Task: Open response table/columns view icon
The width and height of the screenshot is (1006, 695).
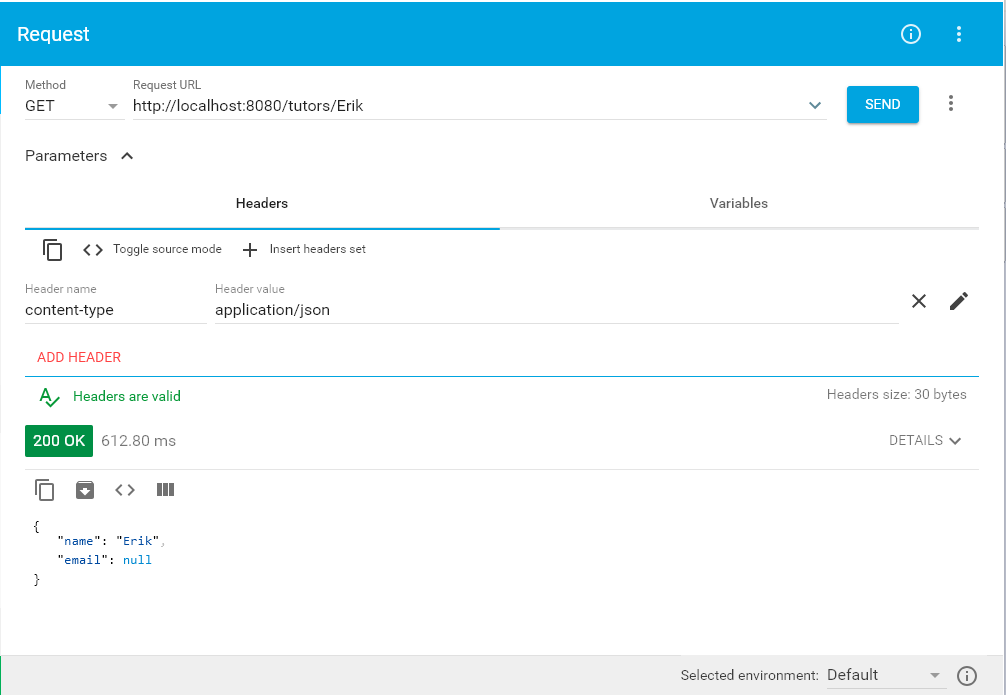Action: [x=166, y=490]
